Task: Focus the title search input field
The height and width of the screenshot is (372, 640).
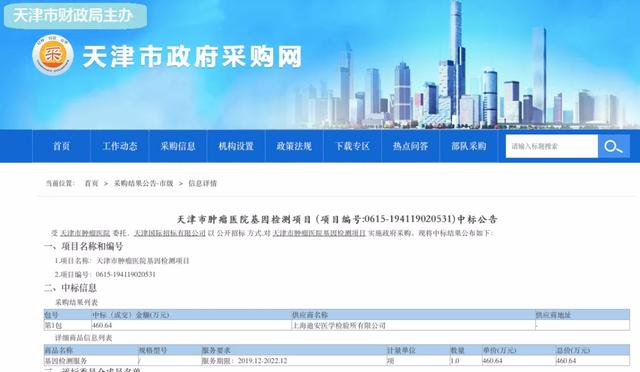Action: [x=552, y=146]
